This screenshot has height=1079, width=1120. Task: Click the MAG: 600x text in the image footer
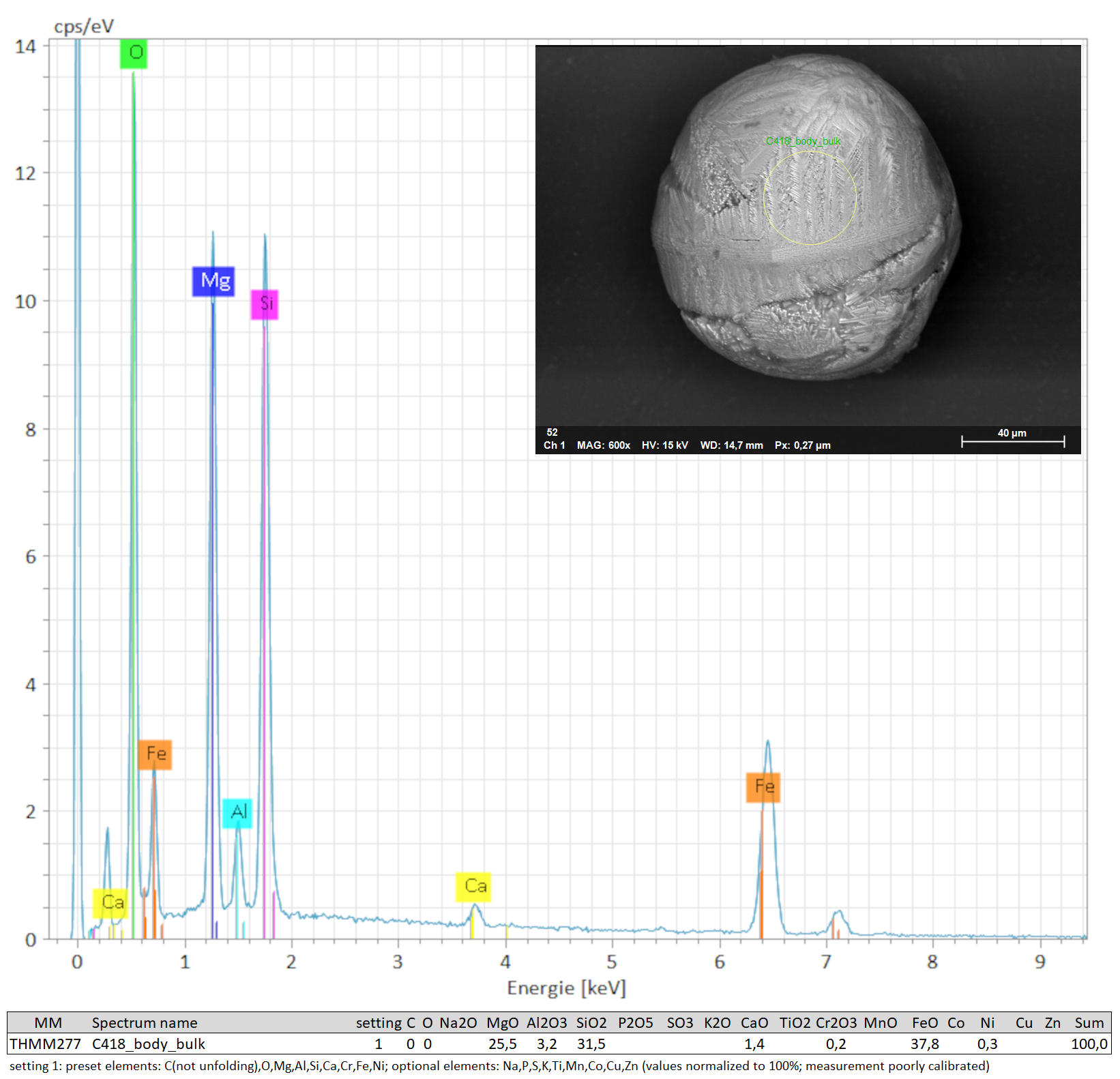tap(603, 445)
